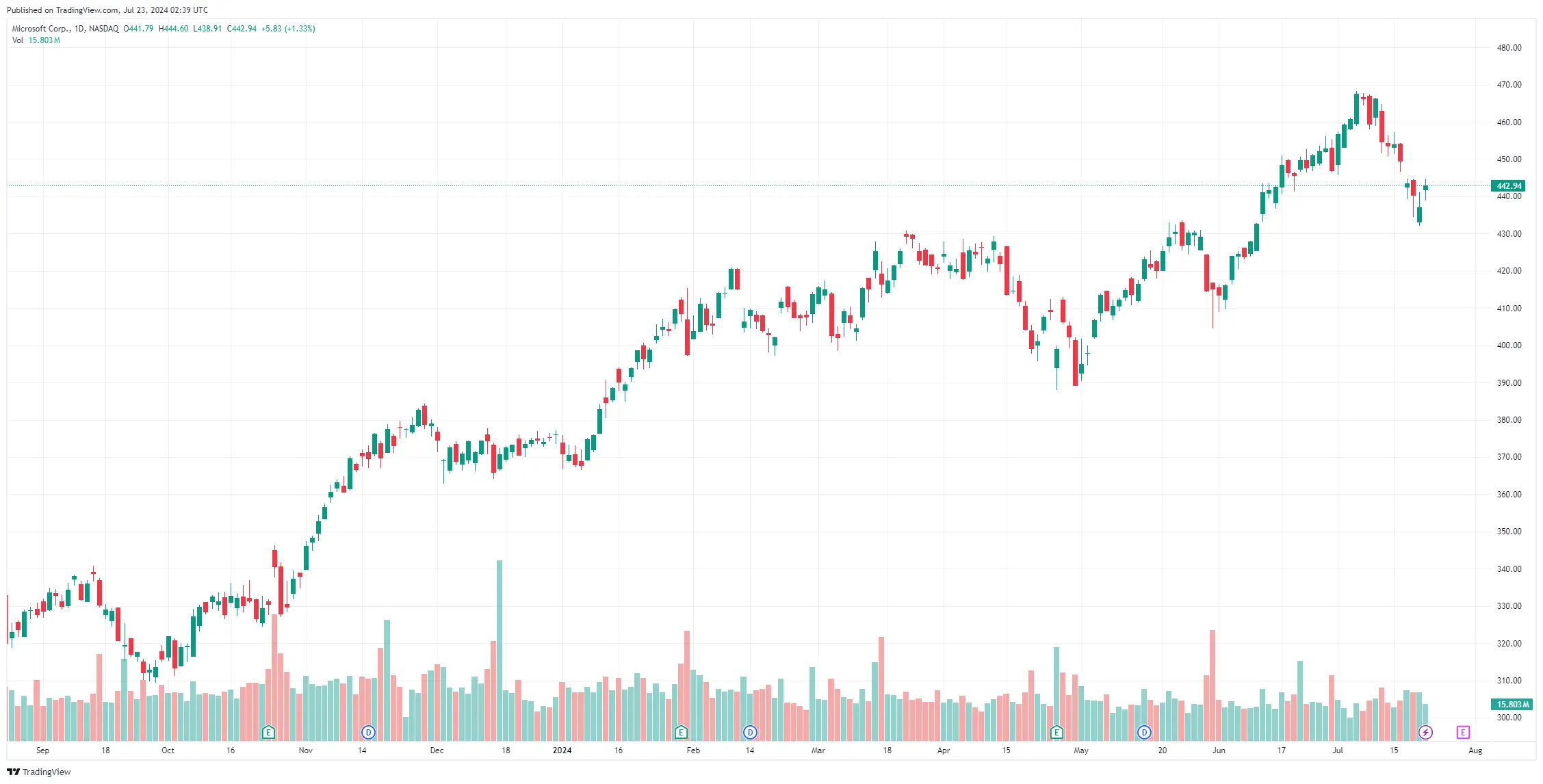Click the 480.00 price scale label
This screenshot has width=1543, height=784.
click(x=1509, y=48)
